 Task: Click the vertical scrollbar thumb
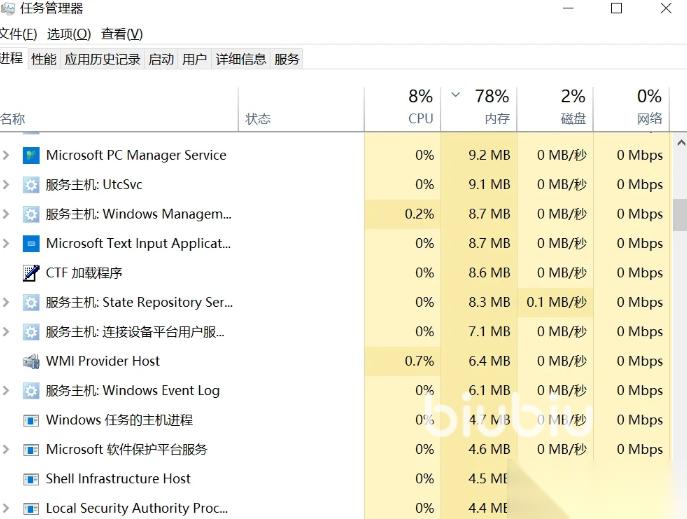pos(680,215)
